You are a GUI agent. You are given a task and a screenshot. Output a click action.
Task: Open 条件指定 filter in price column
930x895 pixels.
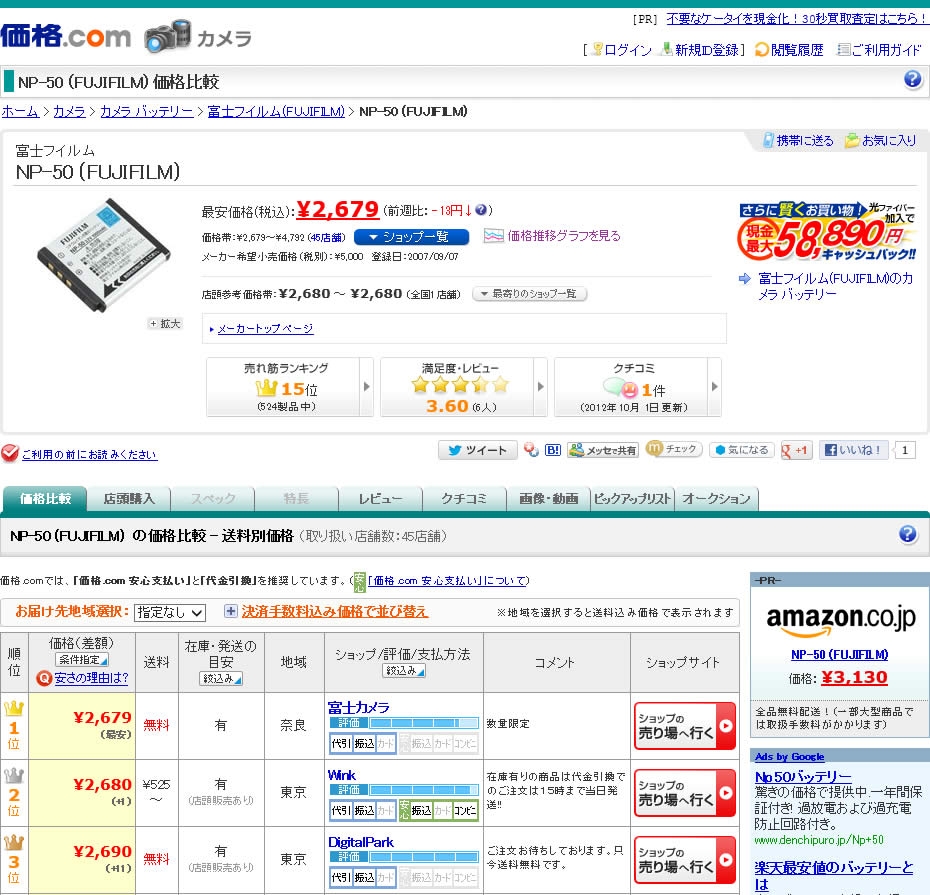click(x=82, y=660)
